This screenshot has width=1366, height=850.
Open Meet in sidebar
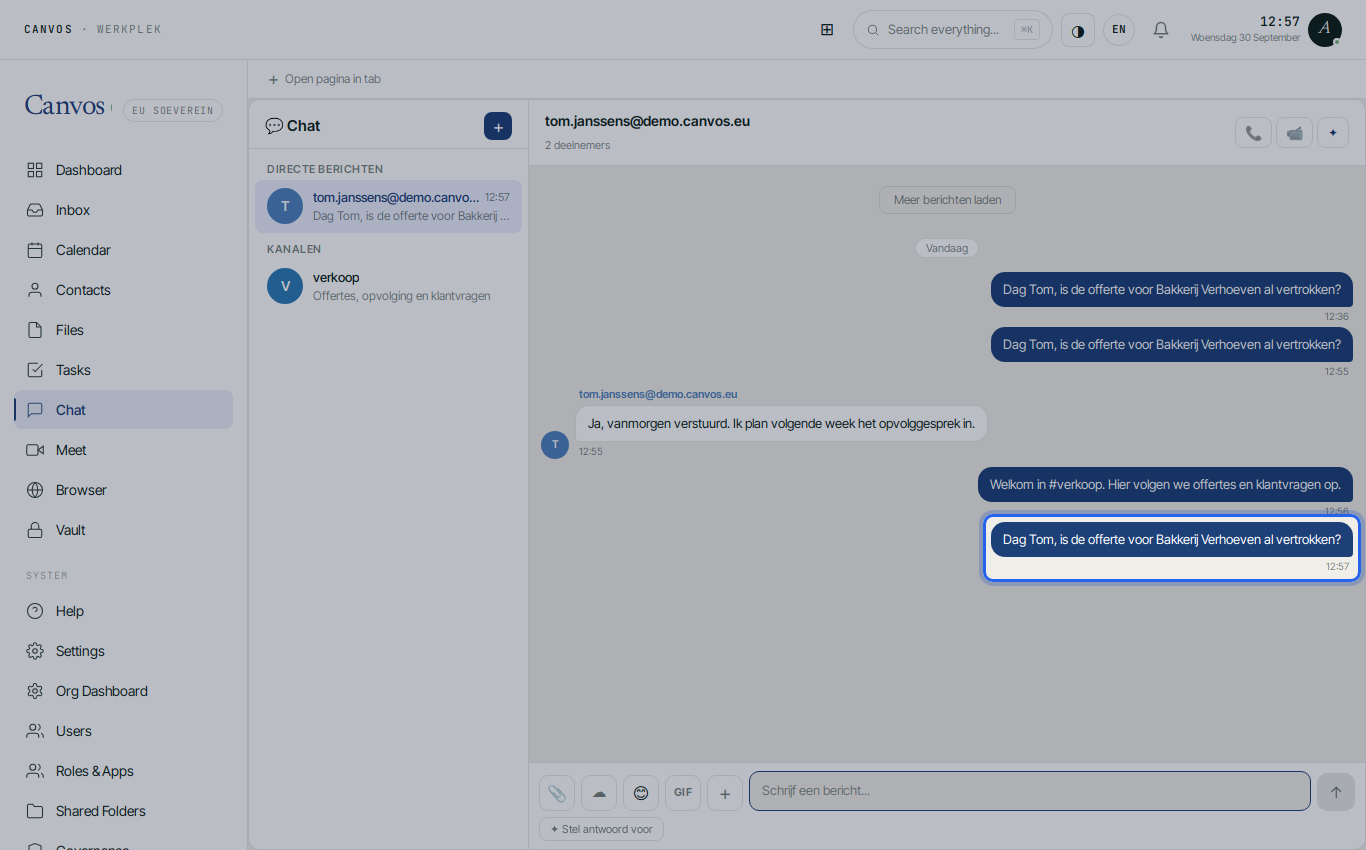(x=123, y=450)
